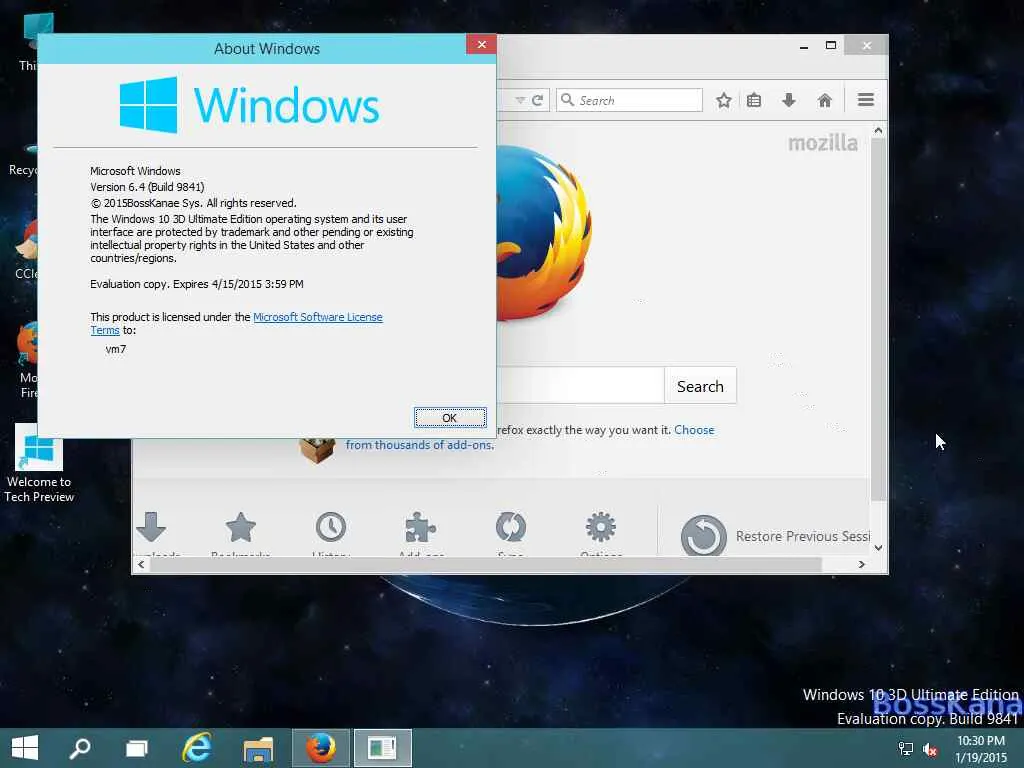Open the network tray icon
Screen dimensions: 1024x768
point(906,749)
